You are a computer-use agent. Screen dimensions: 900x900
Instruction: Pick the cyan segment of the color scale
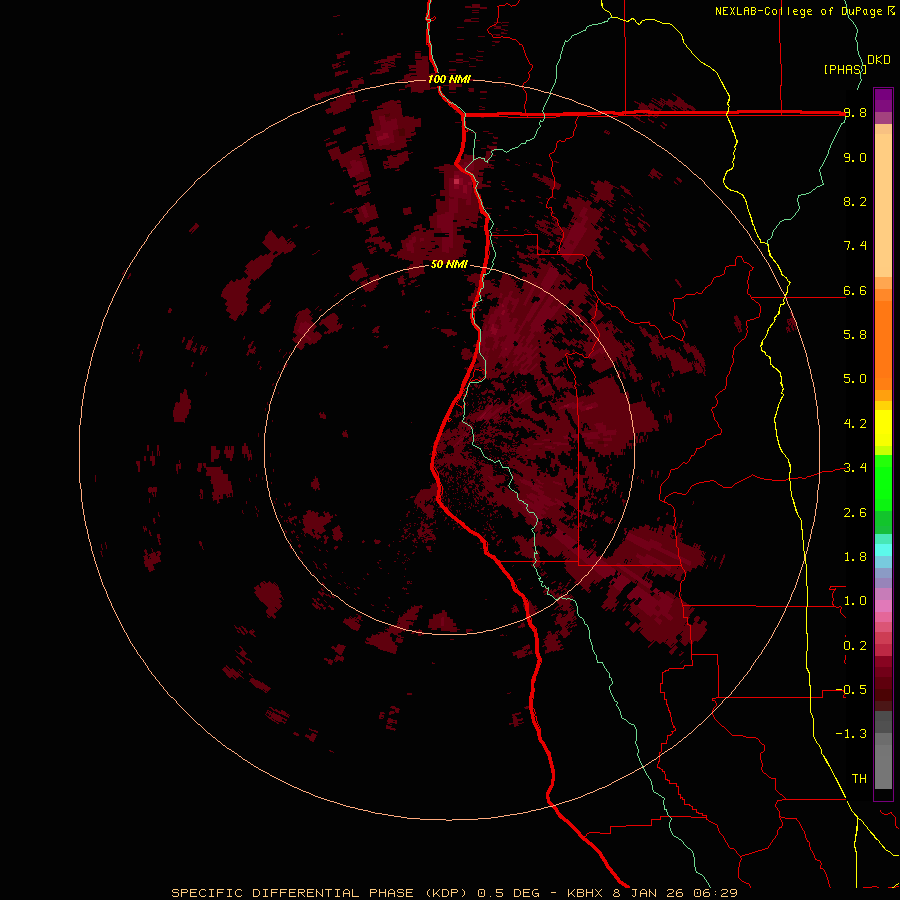pyautogui.click(x=883, y=550)
